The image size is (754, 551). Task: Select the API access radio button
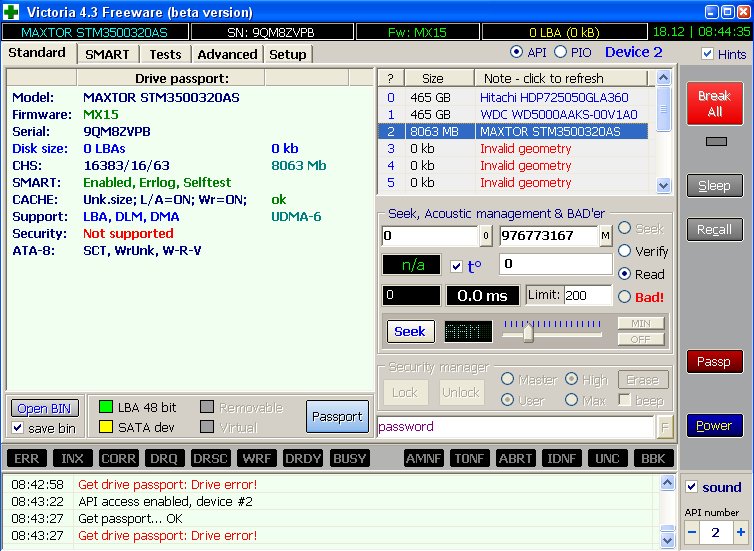click(x=516, y=52)
